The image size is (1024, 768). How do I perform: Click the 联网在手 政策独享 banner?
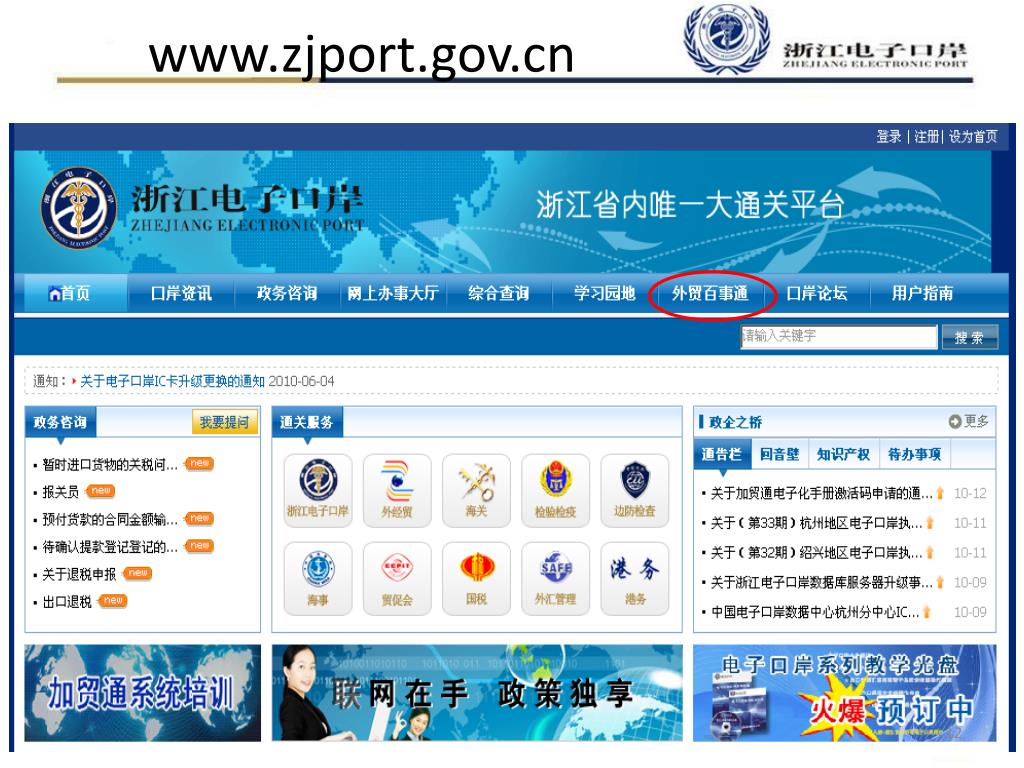[477, 693]
